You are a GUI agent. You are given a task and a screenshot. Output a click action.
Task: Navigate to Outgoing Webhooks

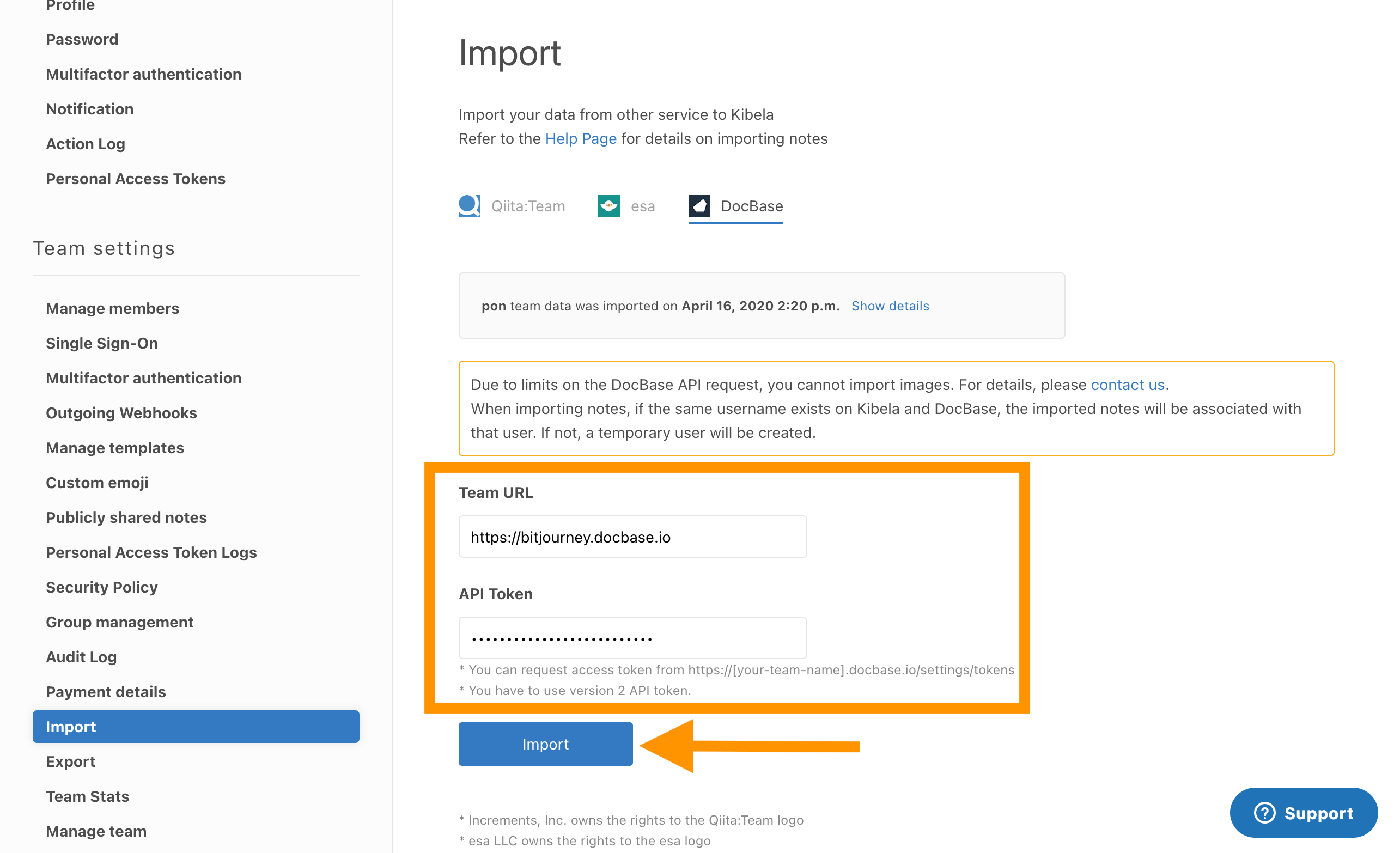pyautogui.click(x=121, y=412)
